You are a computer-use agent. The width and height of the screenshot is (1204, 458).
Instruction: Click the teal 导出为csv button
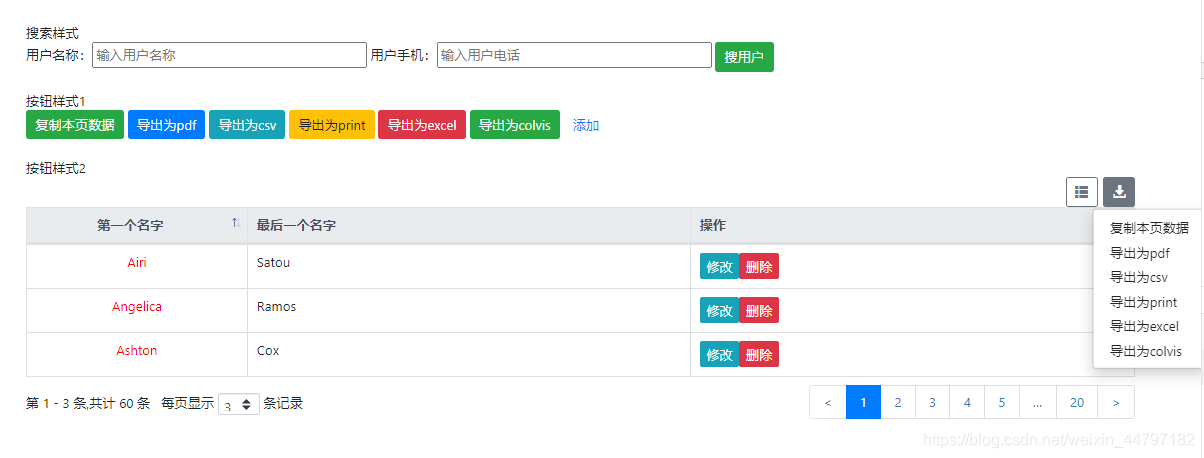click(247, 125)
